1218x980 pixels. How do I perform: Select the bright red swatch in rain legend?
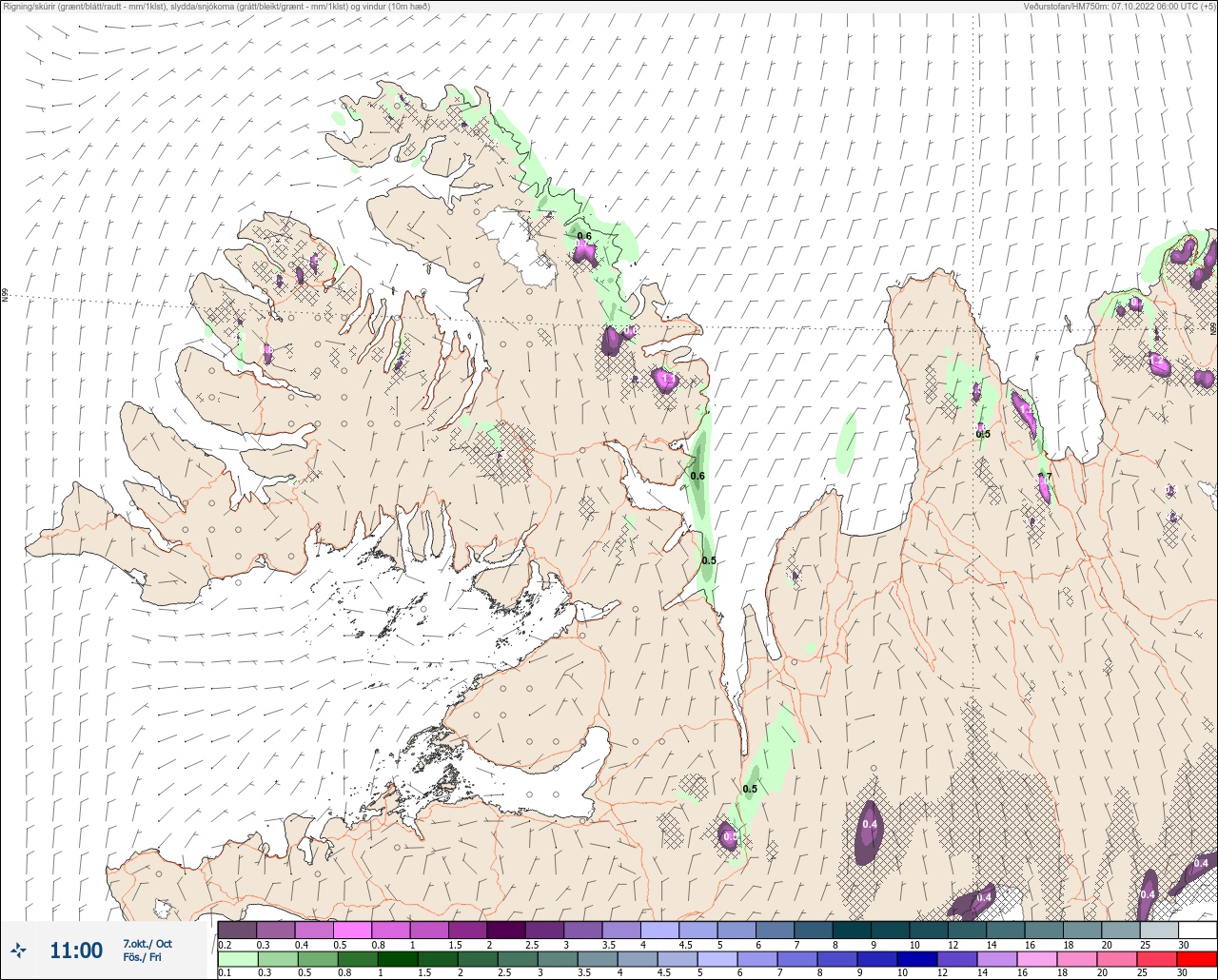point(1198,959)
